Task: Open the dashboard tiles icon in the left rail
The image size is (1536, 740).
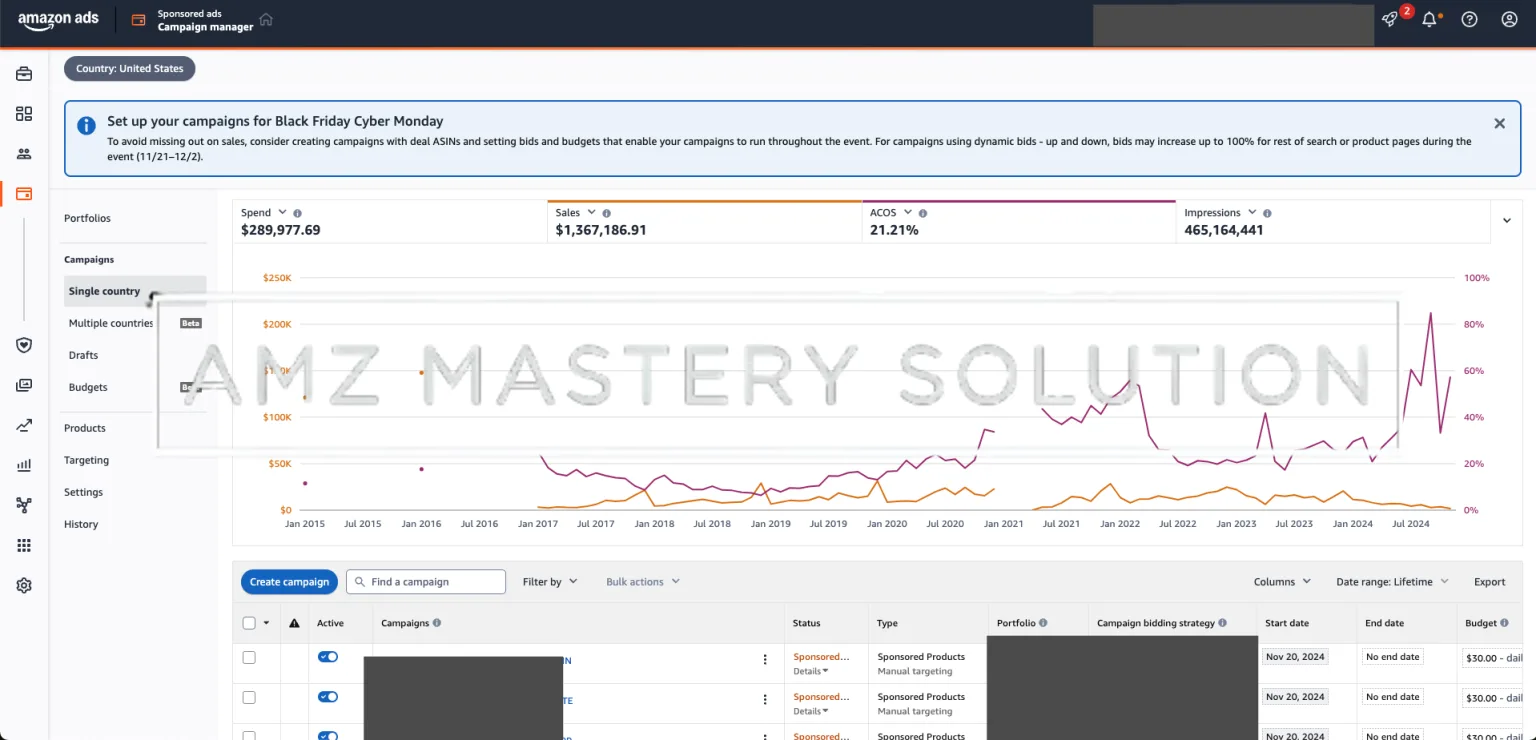Action: coord(24,114)
